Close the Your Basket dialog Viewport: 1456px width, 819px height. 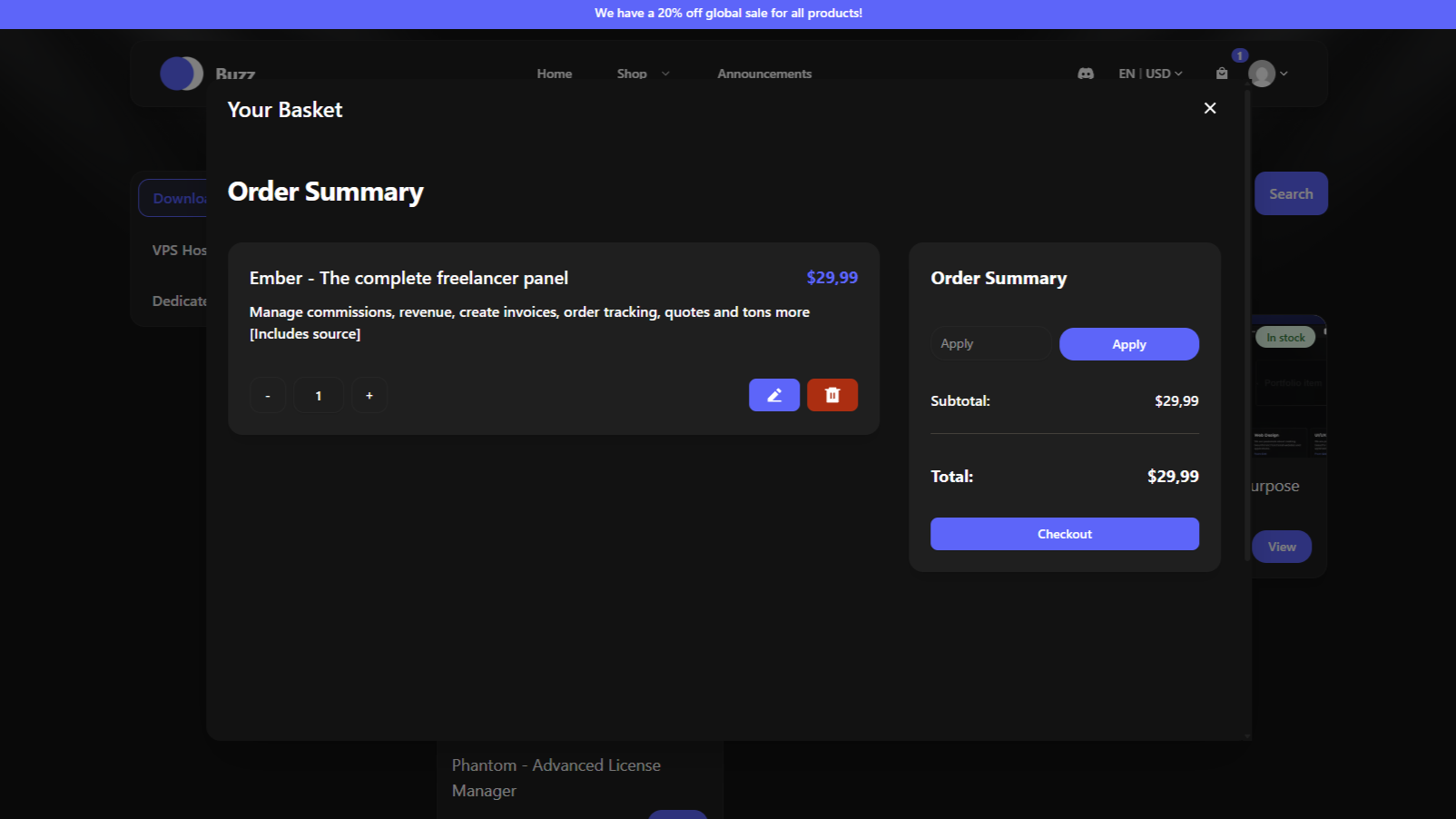1209,108
